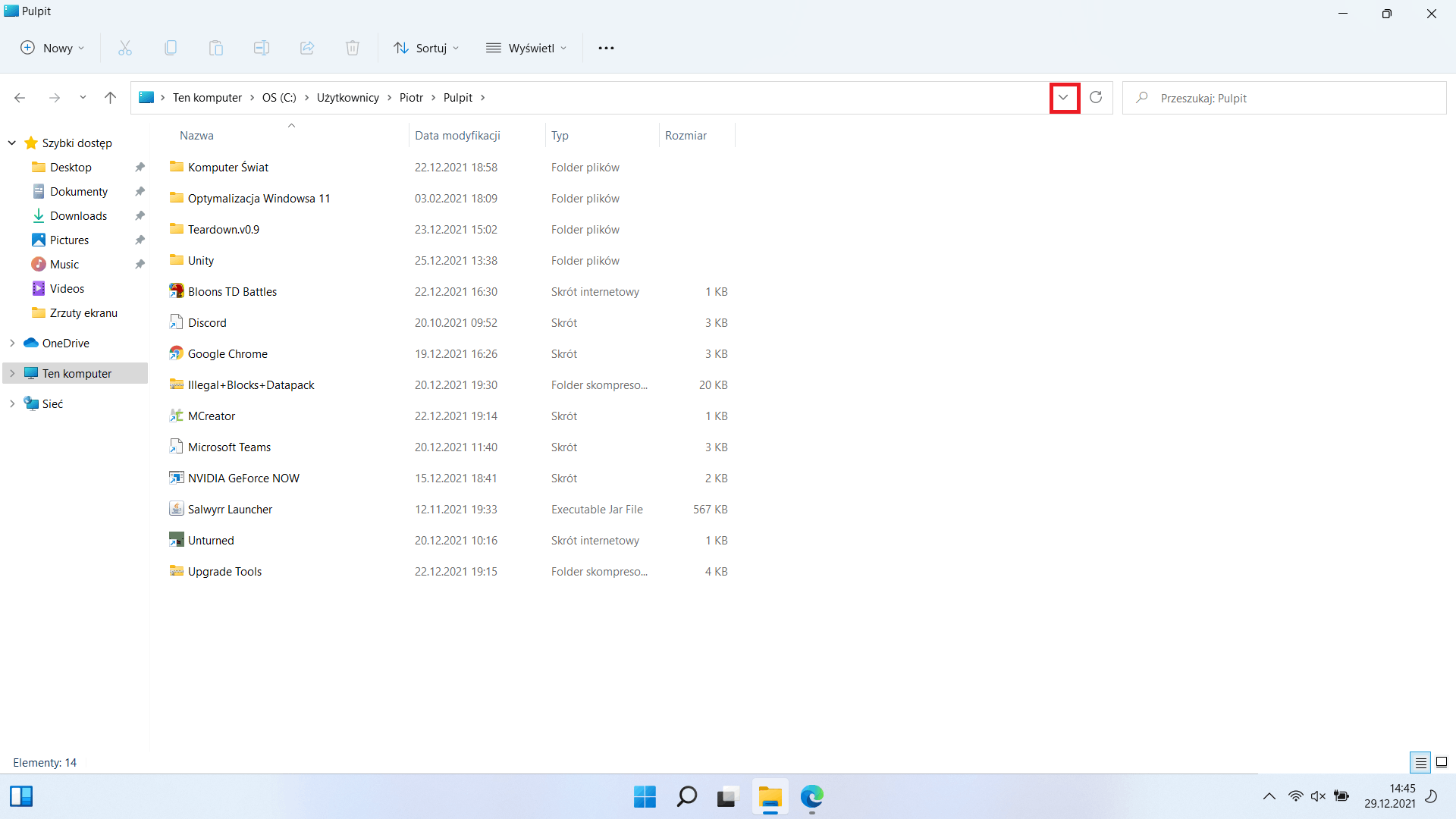Click the Paste clipboard icon

coord(216,48)
